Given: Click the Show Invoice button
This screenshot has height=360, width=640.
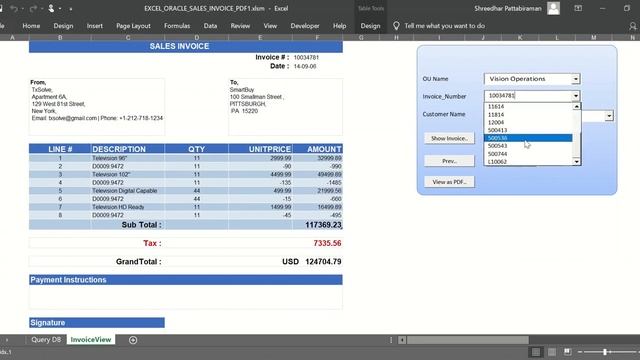Looking at the screenshot, I should pyautogui.click(x=449, y=138).
